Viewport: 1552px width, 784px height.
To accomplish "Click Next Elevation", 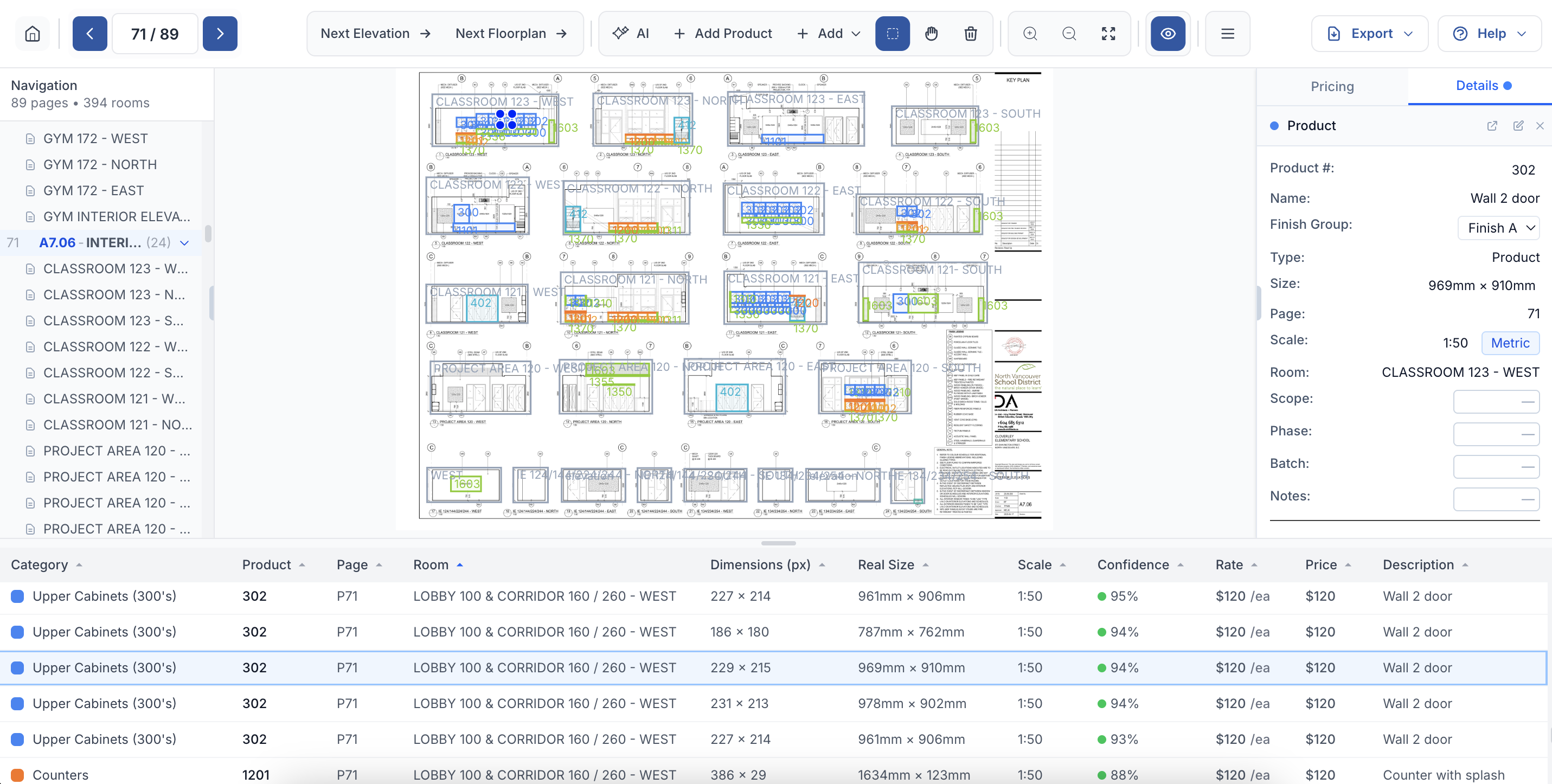I will tap(374, 33).
